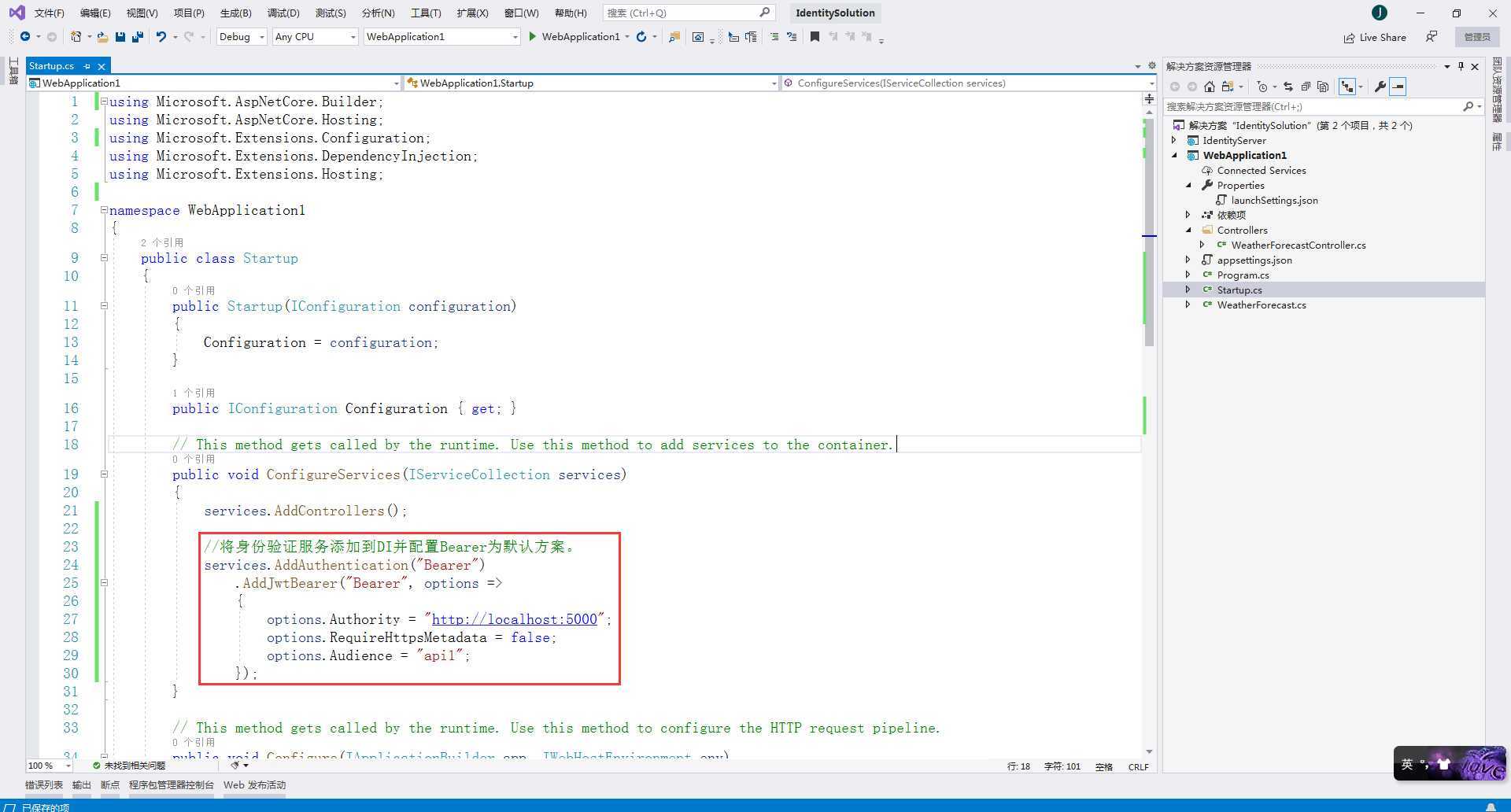Expand the IdentityServer project node

(x=1174, y=141)
